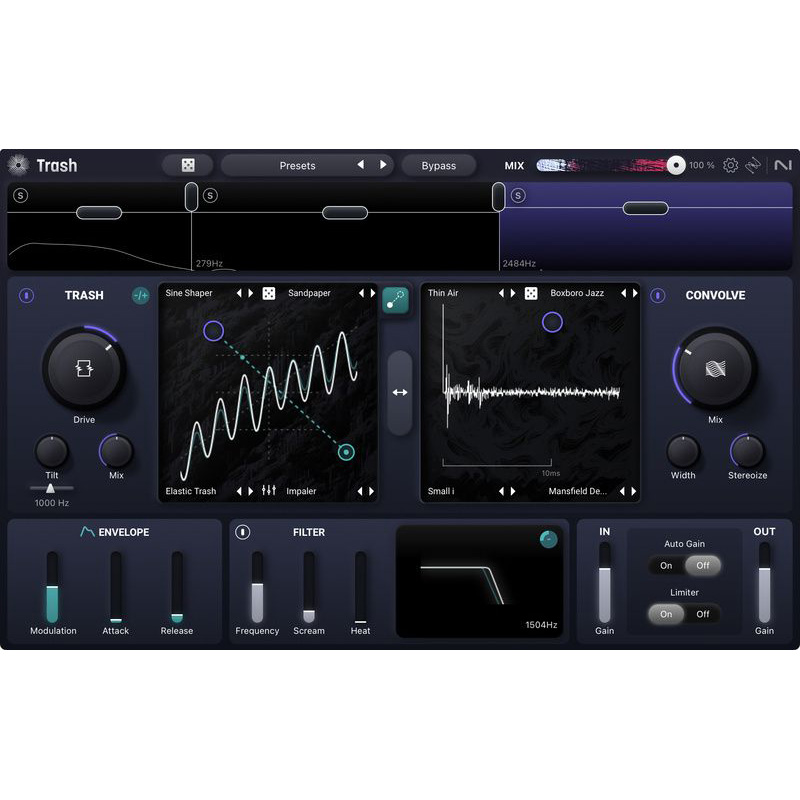This screenshot has width=800, height=800.
Task: Click the Filter Heat slider
Action: pos(360,587)
